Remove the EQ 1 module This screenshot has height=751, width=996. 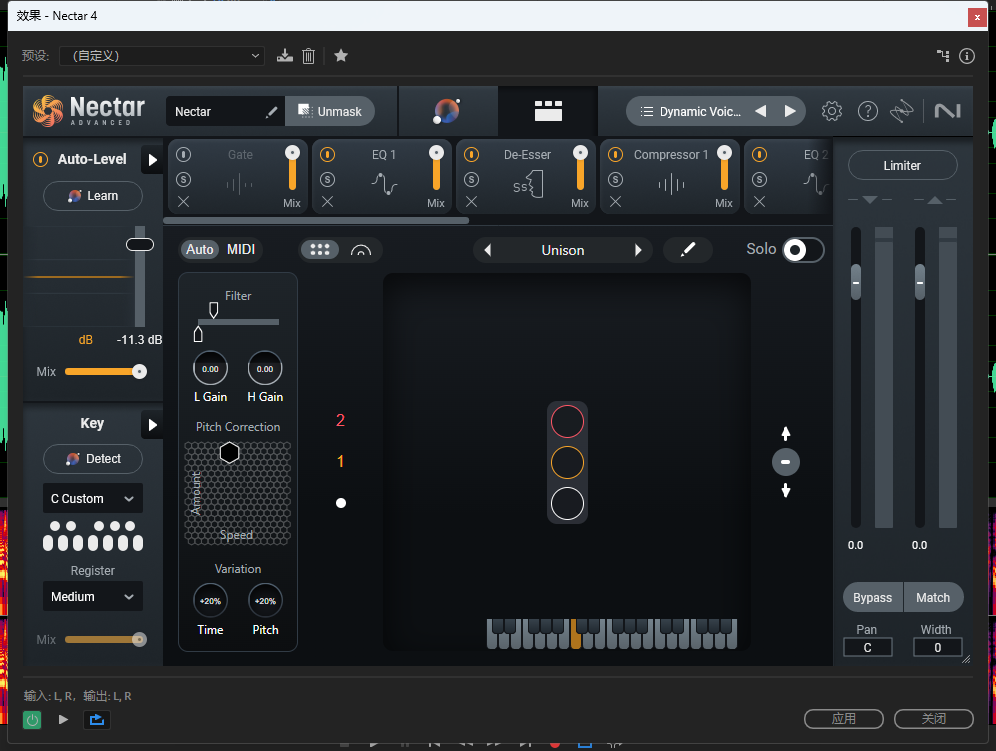[x=327, y=202]
